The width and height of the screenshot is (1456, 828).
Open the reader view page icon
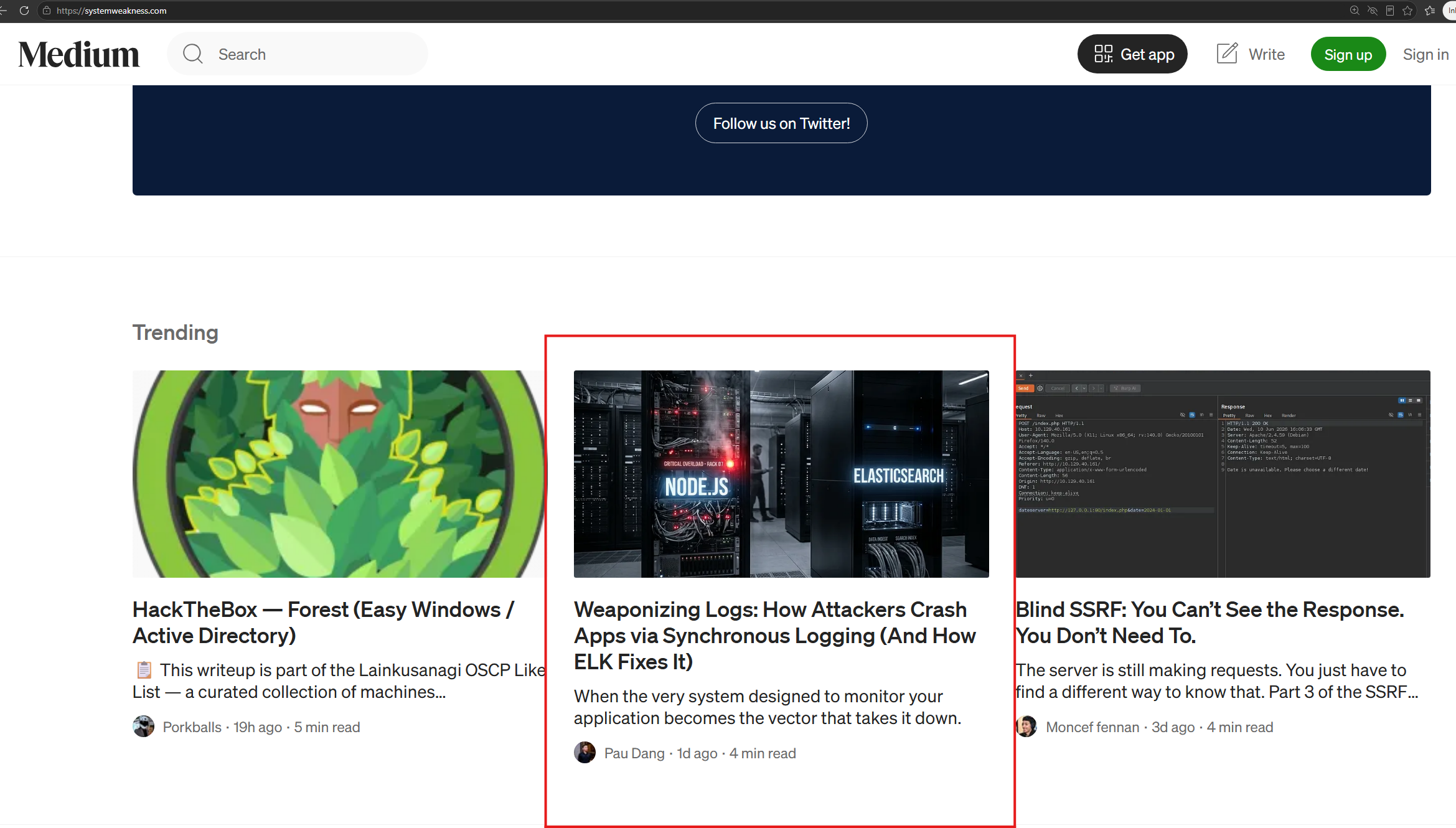click(x=1389, y=11)
